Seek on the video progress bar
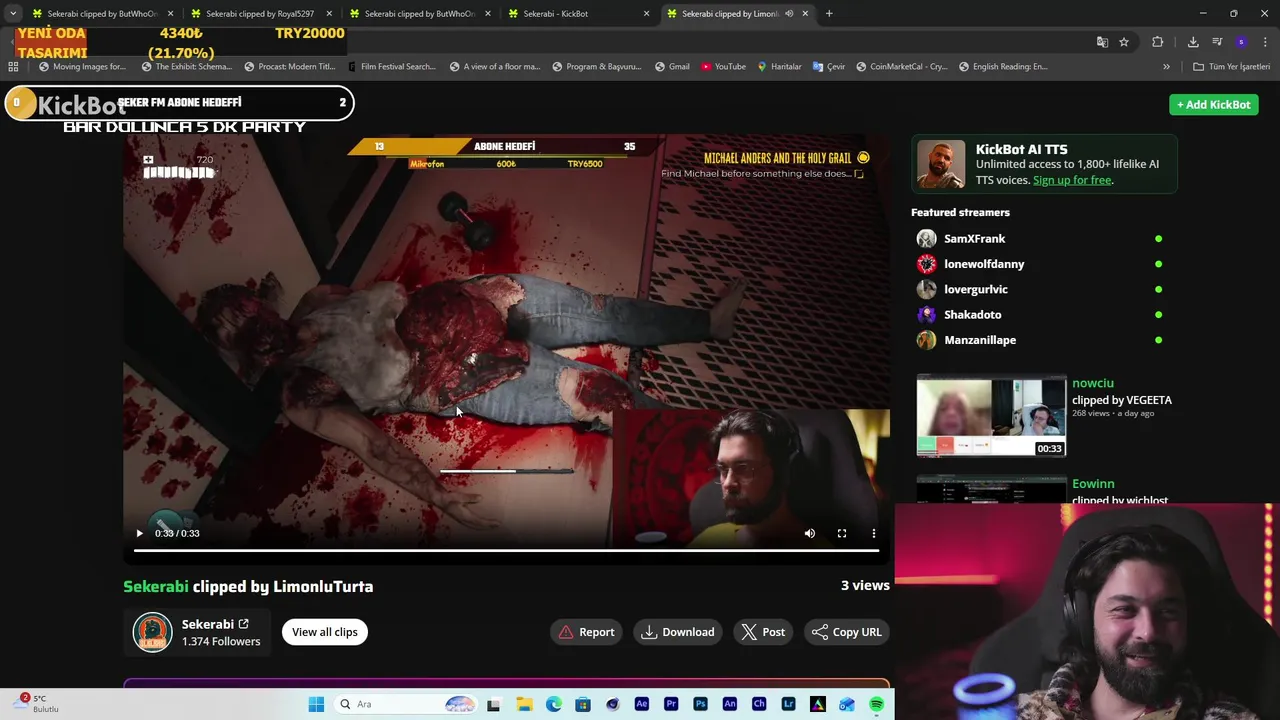Screen dimensions: 1280x720 coord(506,550)
